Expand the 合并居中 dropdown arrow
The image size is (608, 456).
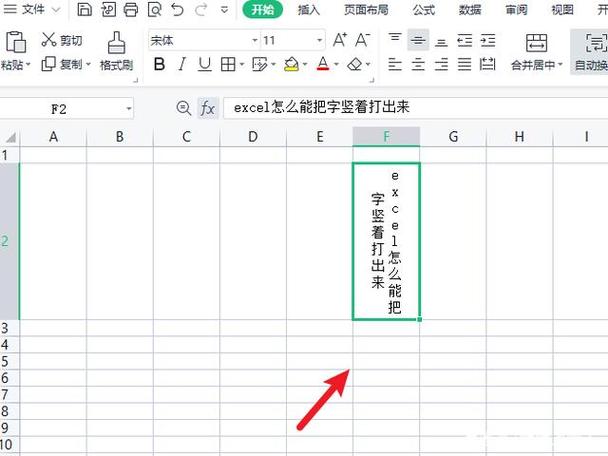pyautogui.click(x=560, y=64)
